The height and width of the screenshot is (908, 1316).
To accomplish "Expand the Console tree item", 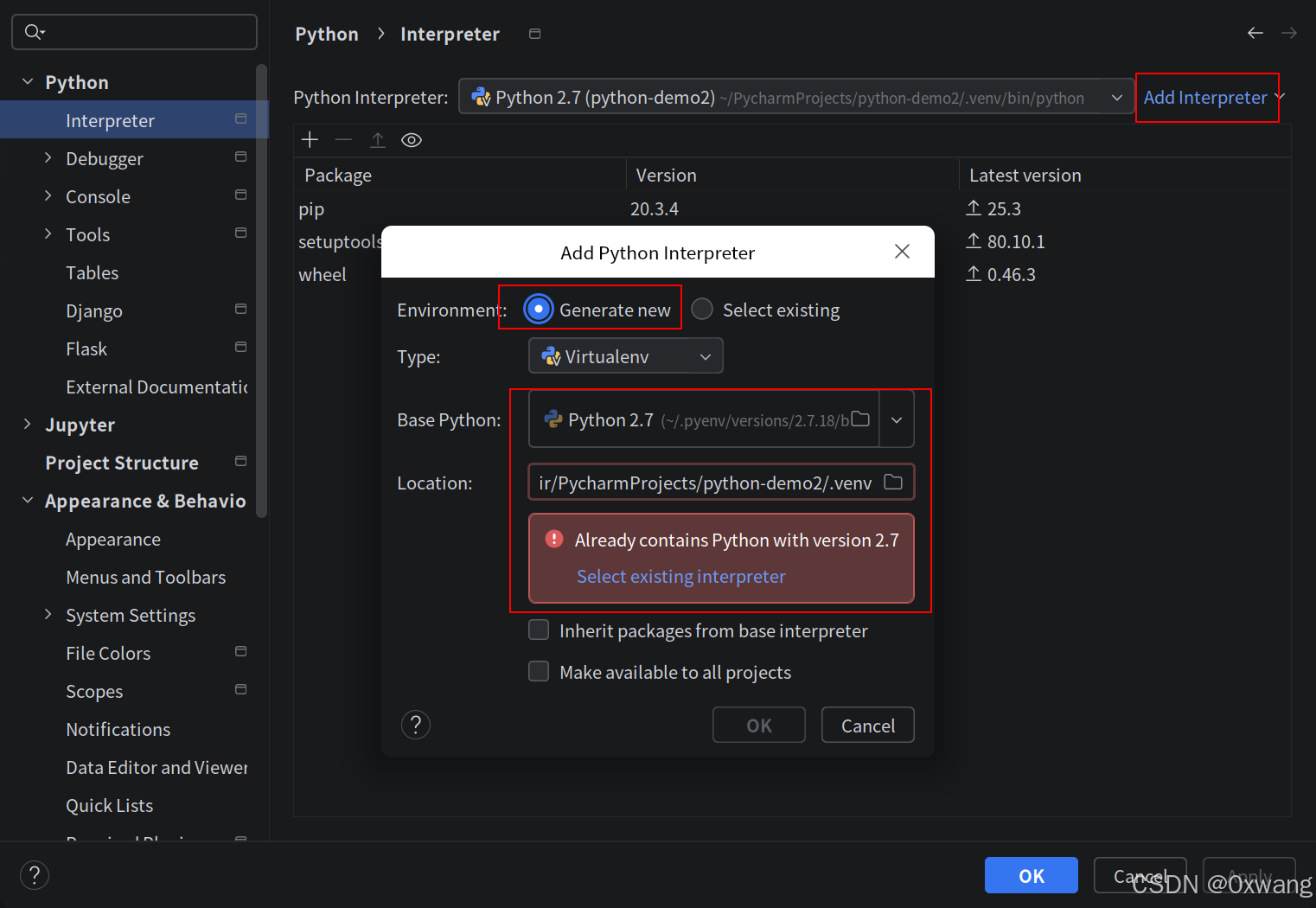I will 48,195.
